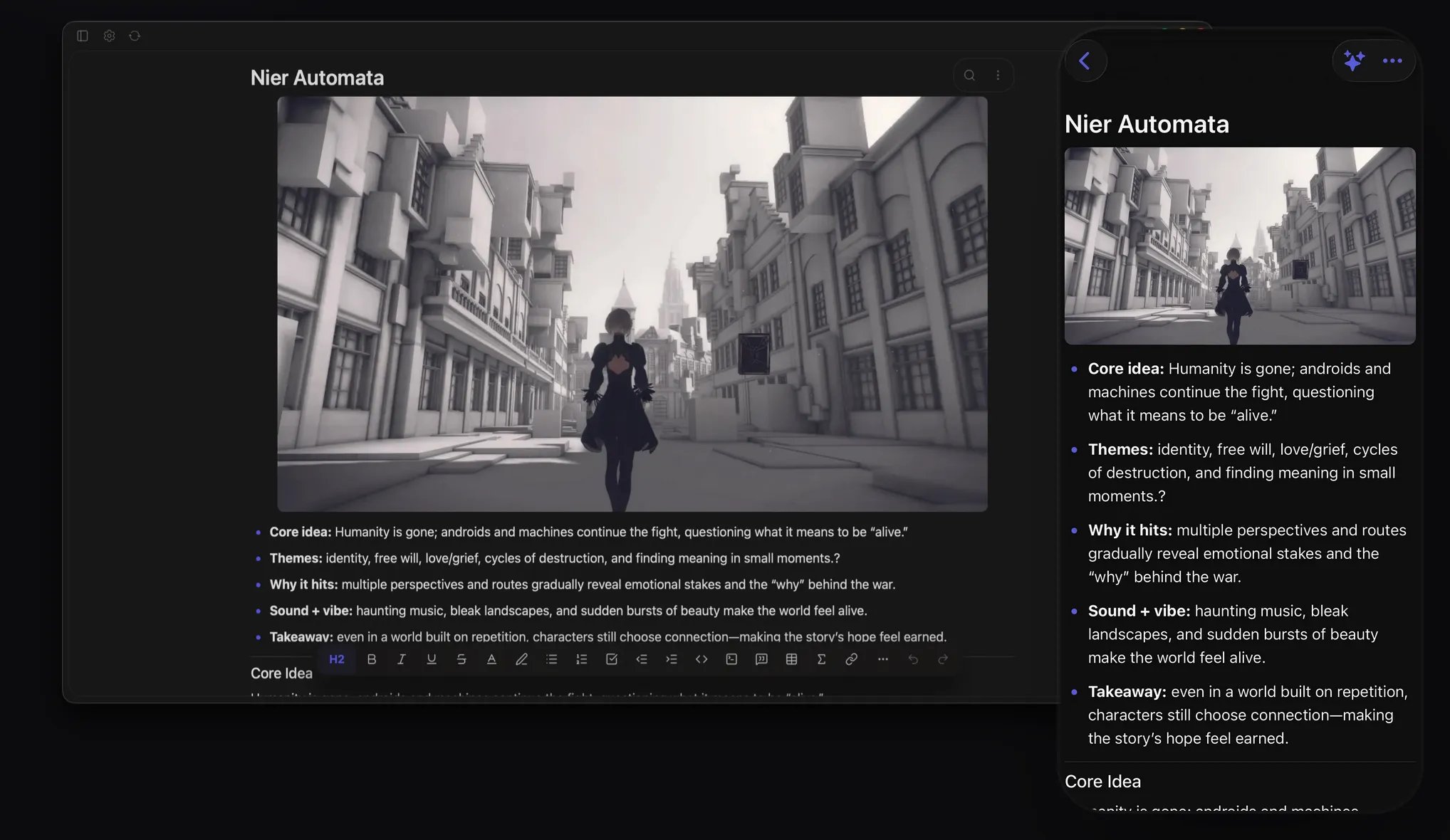Click the desktop note's large cover image
The image size is (1450, 840).
[632, 304]
